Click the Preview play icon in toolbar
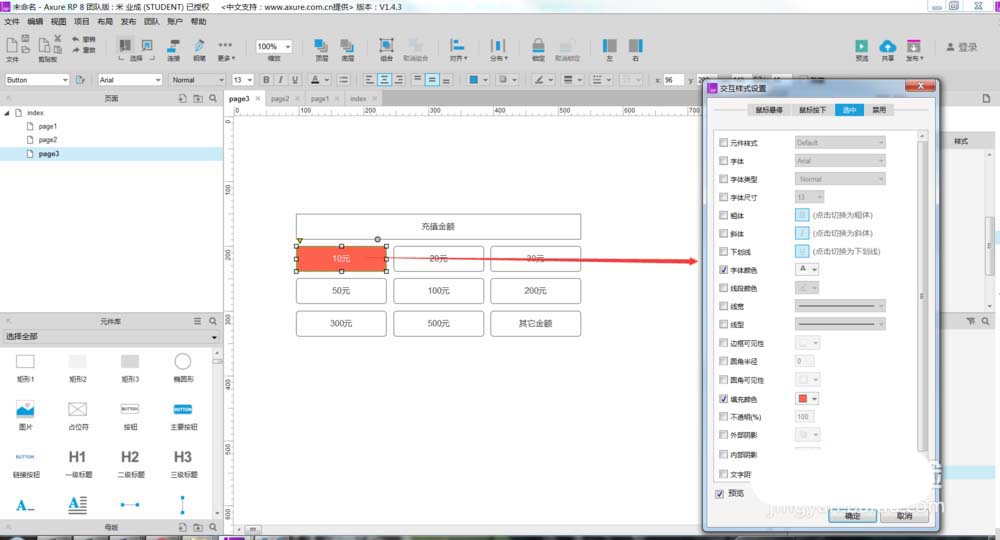This screenshot has width=1000, height=540. click(862, 46)
